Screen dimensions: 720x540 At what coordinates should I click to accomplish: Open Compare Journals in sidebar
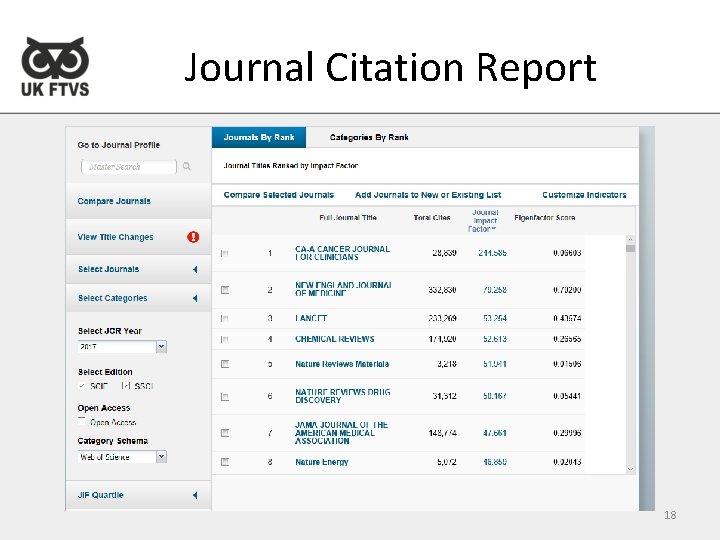click(x=114, y=201)
